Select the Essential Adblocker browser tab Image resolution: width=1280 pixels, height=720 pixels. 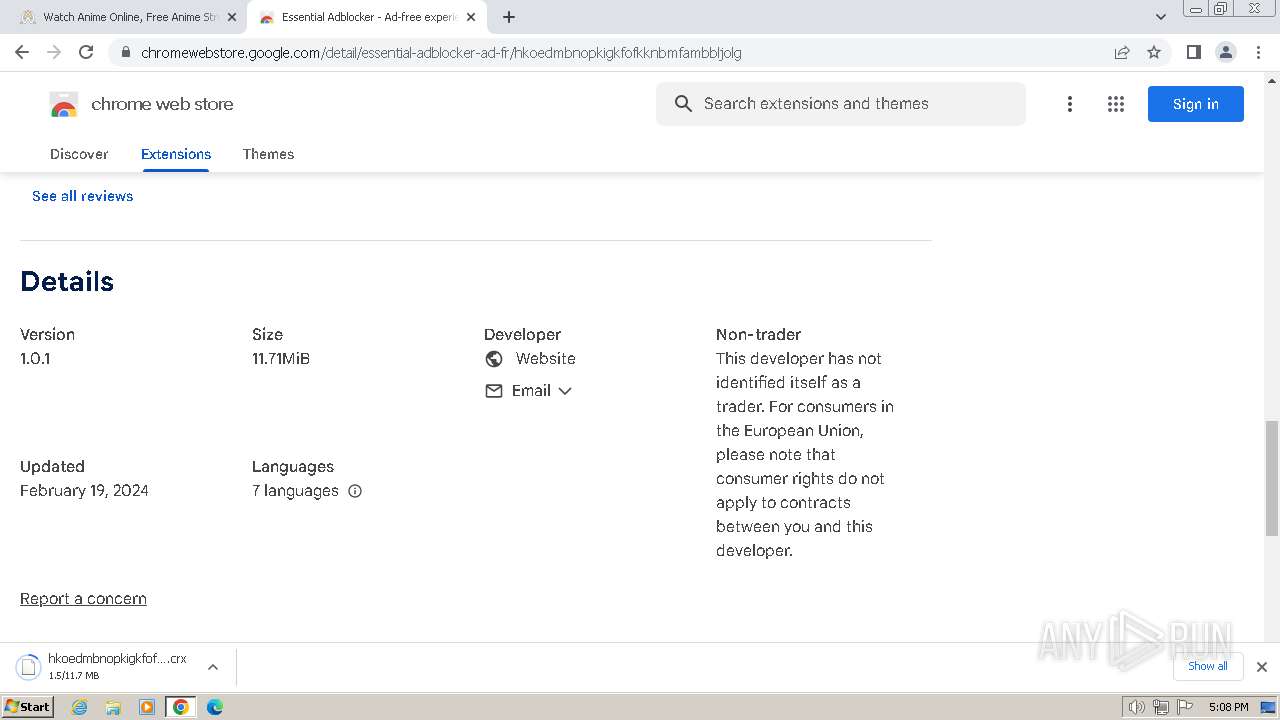pos(366,17)
